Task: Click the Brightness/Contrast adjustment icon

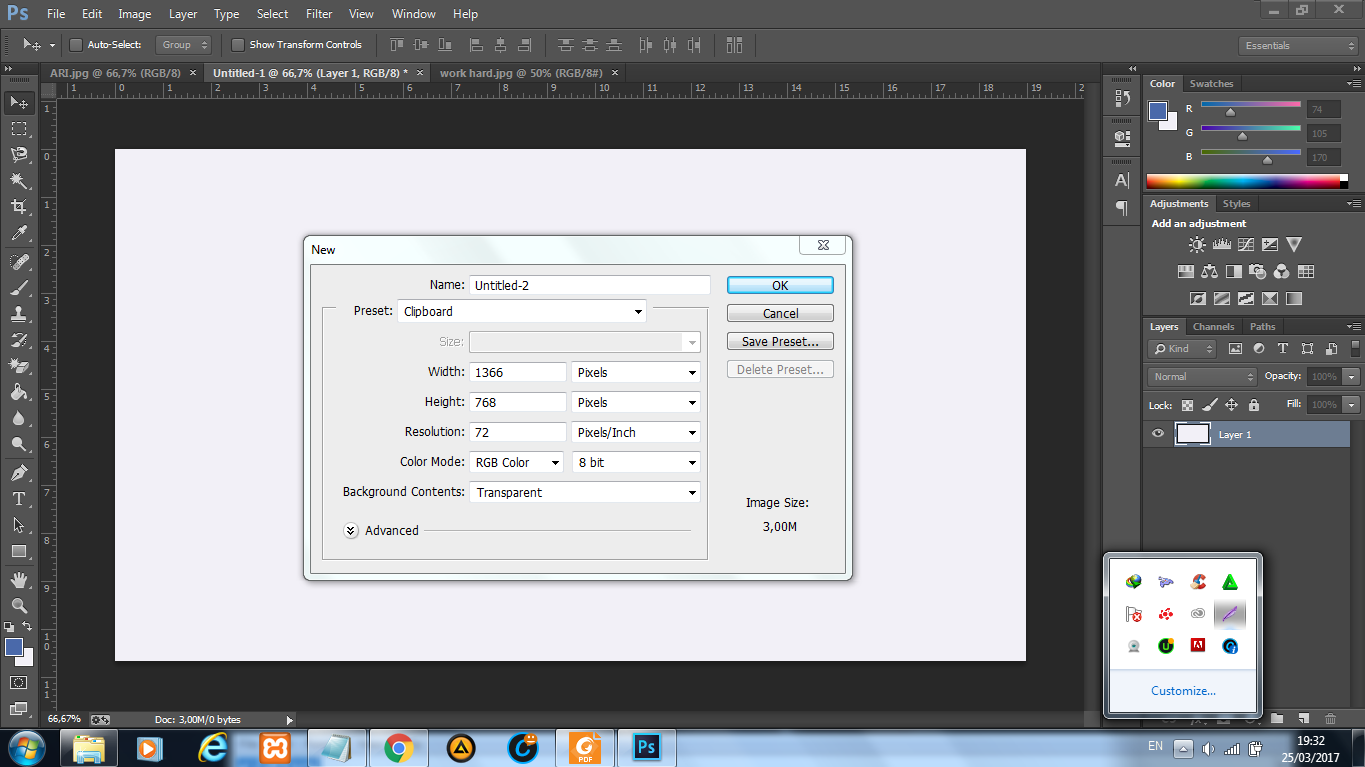Action: coord(1197,244)
